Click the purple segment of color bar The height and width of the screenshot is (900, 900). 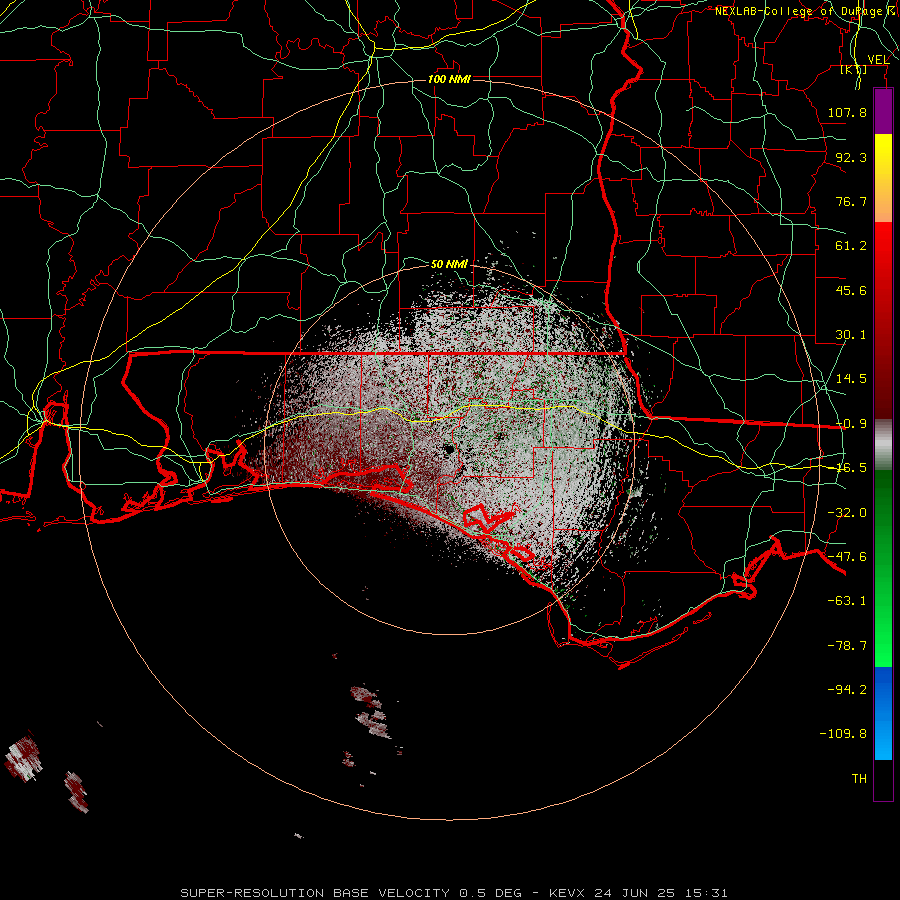pos(883,112)
